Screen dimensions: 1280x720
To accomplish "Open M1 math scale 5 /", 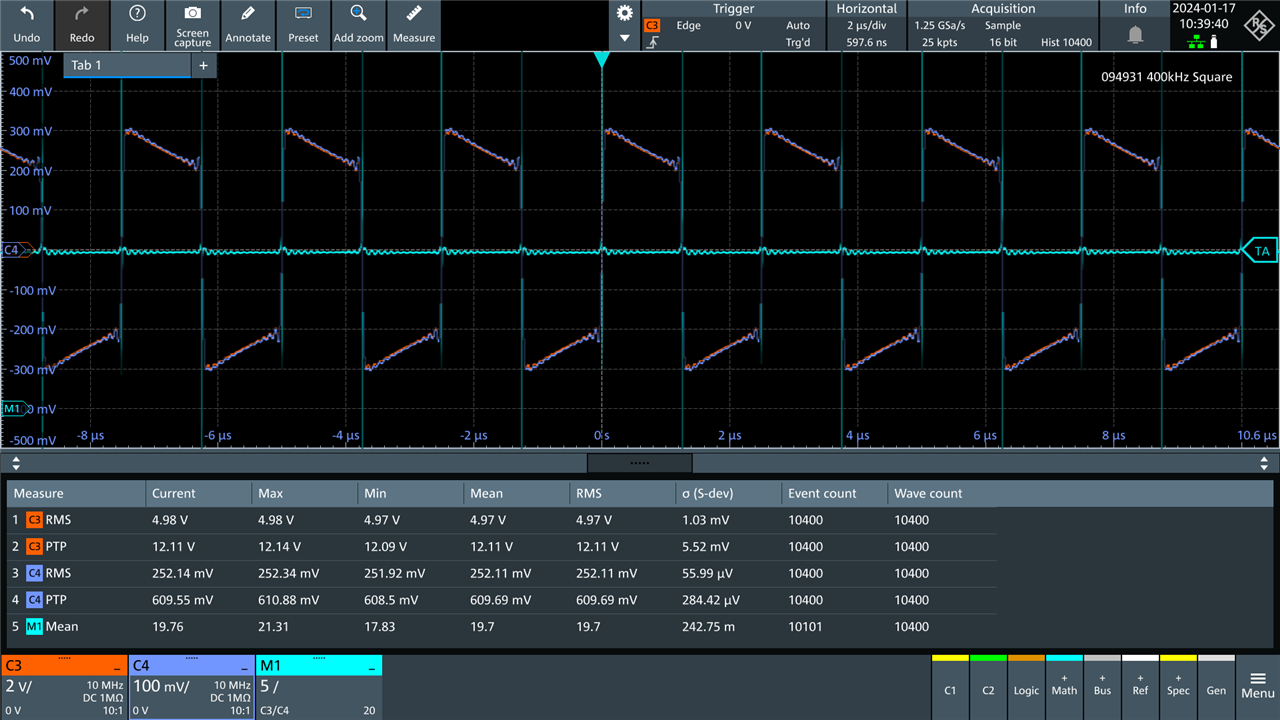I will tap(269, 686).
